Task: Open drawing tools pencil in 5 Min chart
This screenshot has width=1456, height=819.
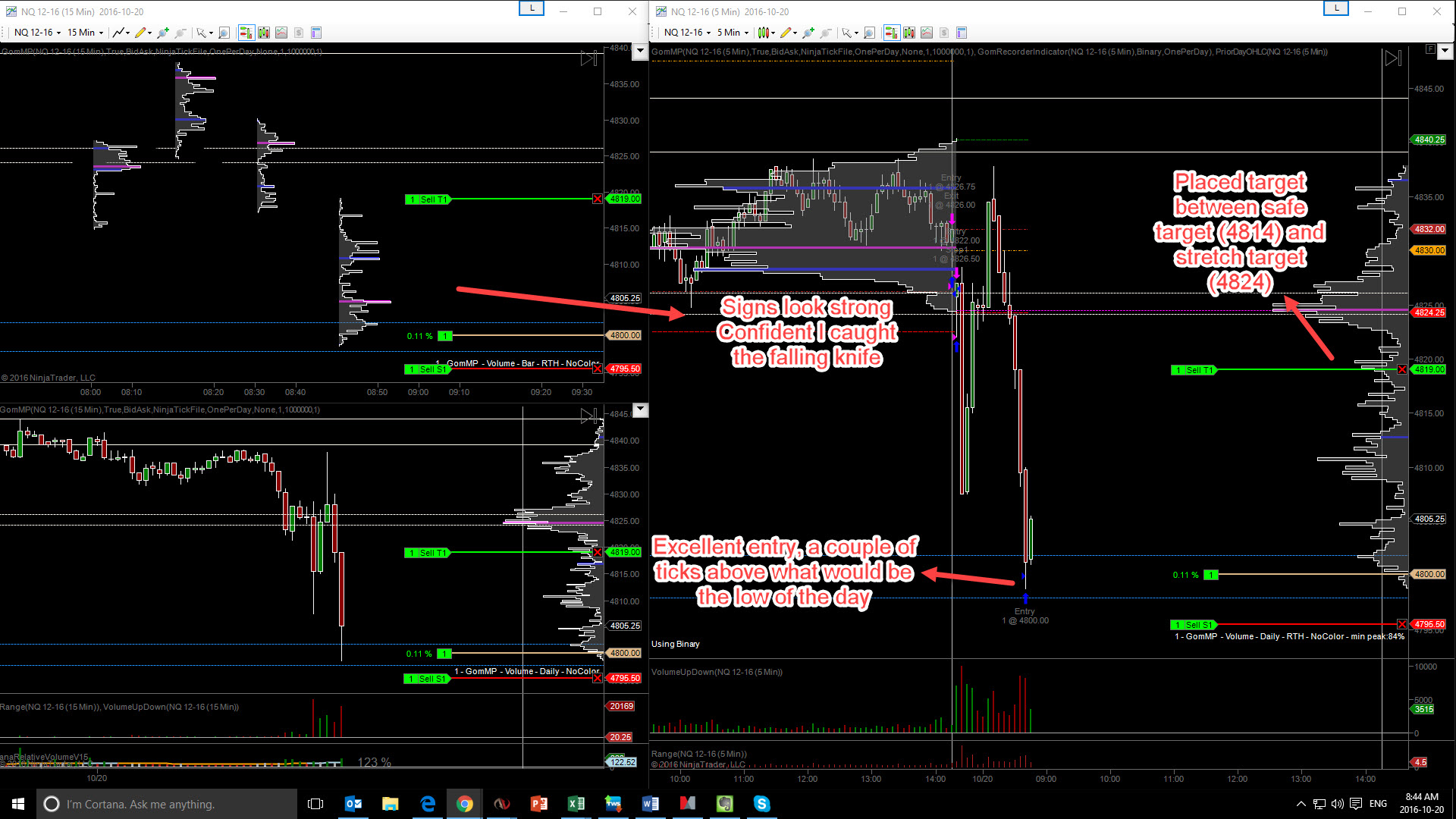Action: pyautogui.click(x=786, y=33)
